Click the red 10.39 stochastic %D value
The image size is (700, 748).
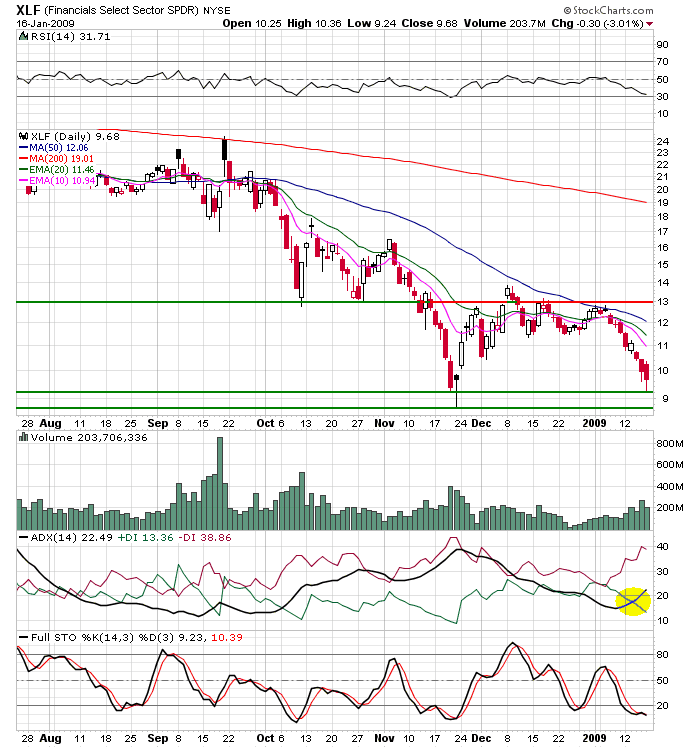pos(227,637)
